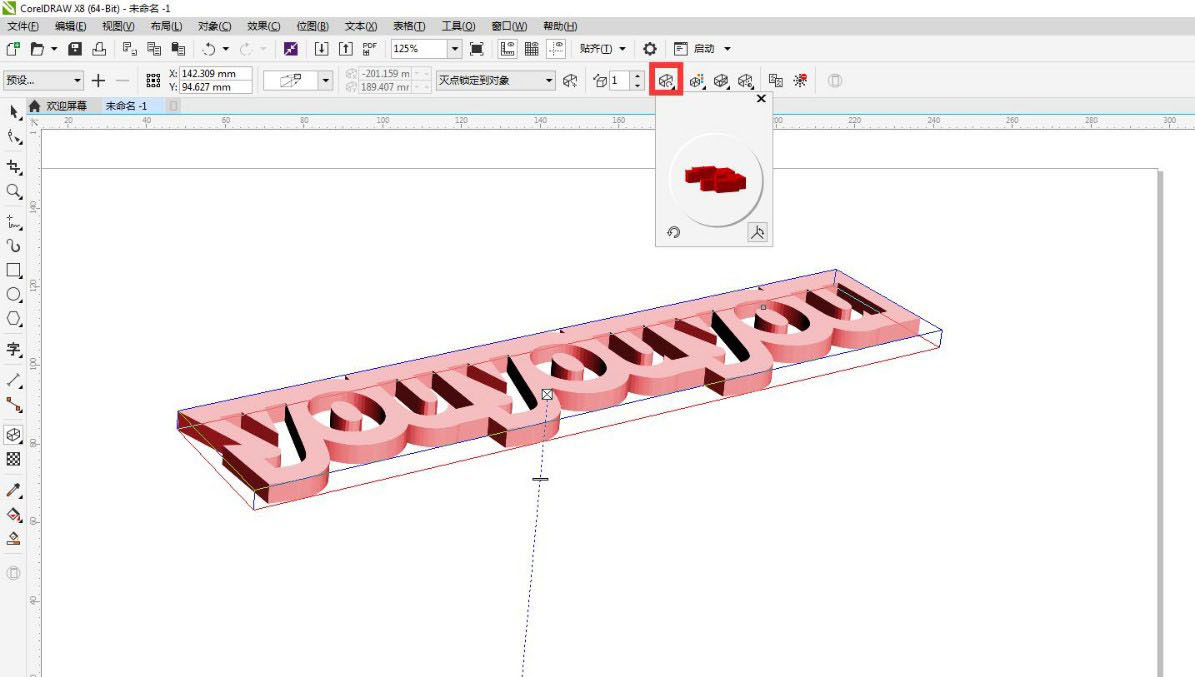1195x677 pixels.
Task: Select the Eyedropper tool
Action: pos(14,490)
